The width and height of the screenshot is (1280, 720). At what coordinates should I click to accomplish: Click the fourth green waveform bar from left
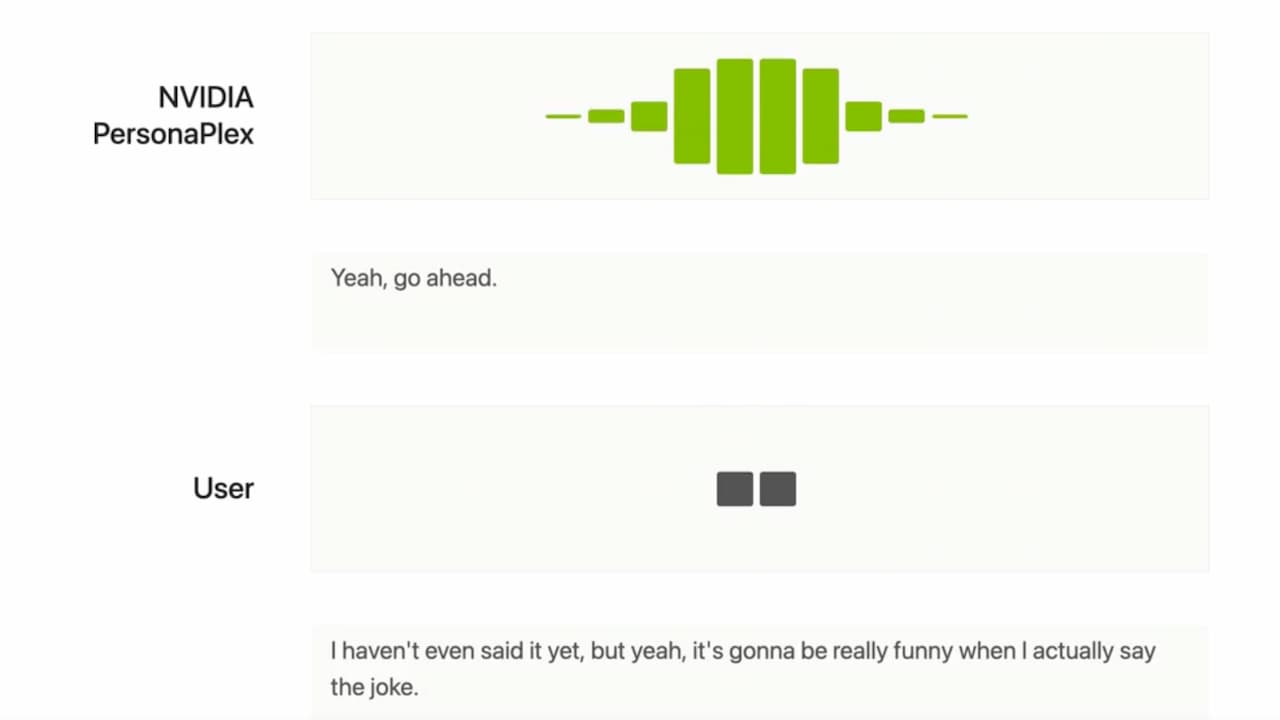tap(692, 116)
